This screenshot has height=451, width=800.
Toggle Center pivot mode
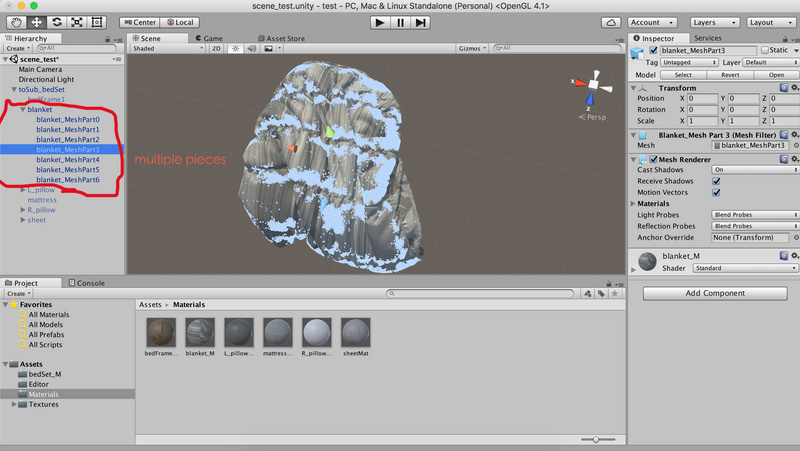click(140, 22)
